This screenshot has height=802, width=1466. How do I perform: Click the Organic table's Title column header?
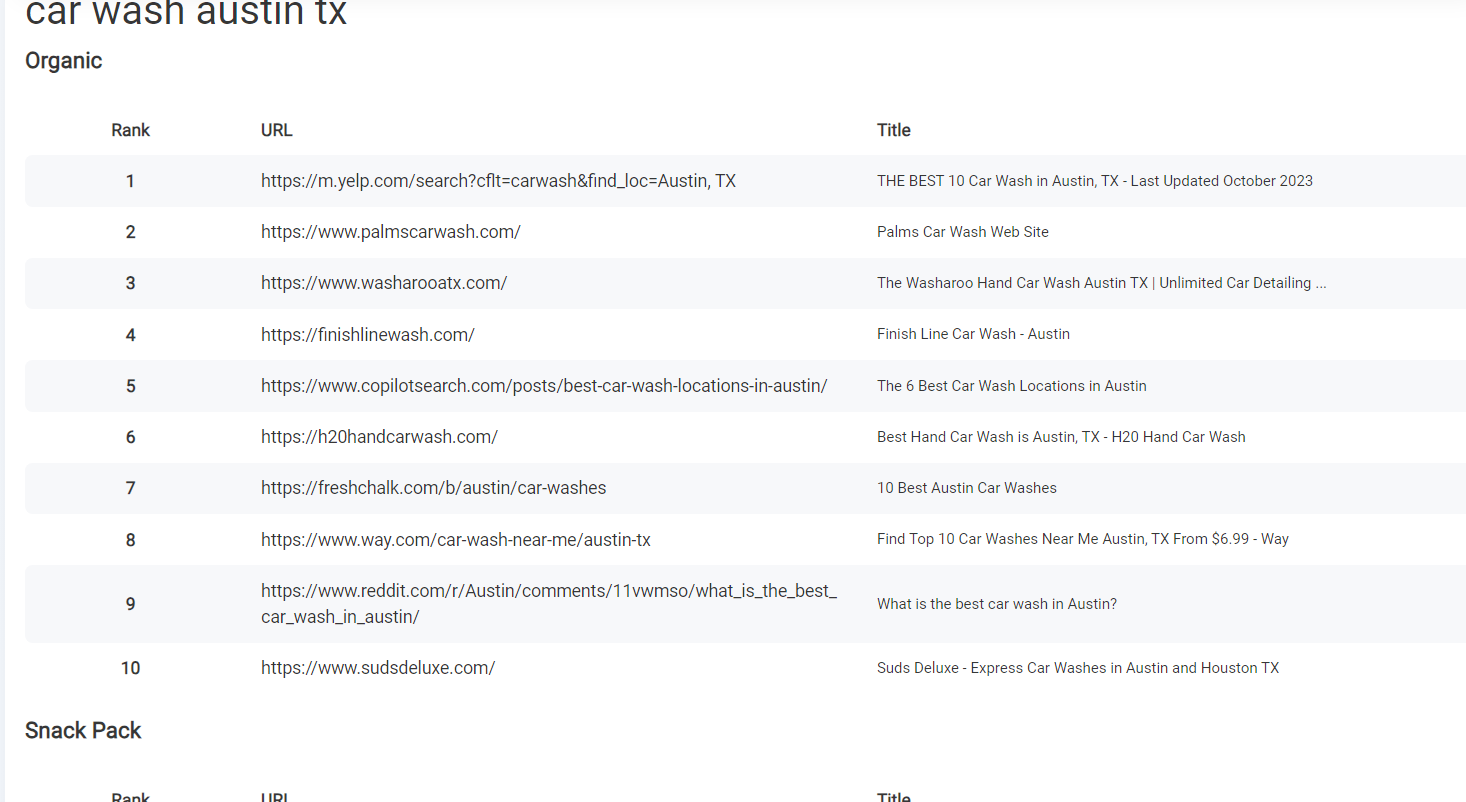(894, 130)
